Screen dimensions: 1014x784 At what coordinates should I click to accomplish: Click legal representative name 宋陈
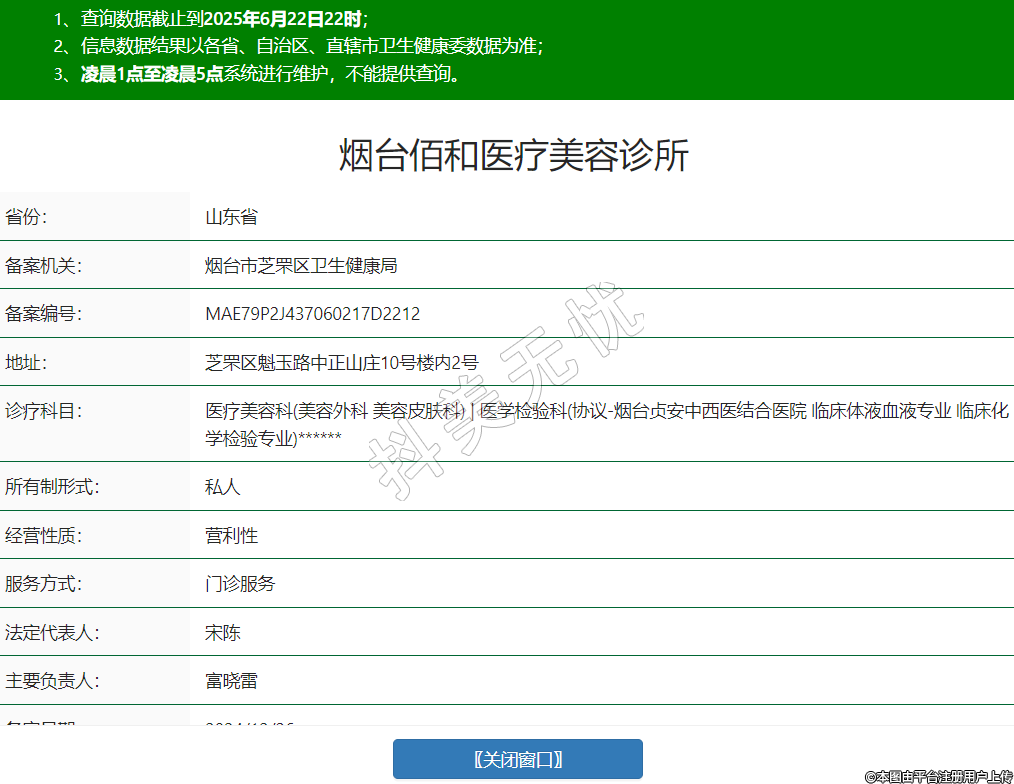[x=222, y=632]
